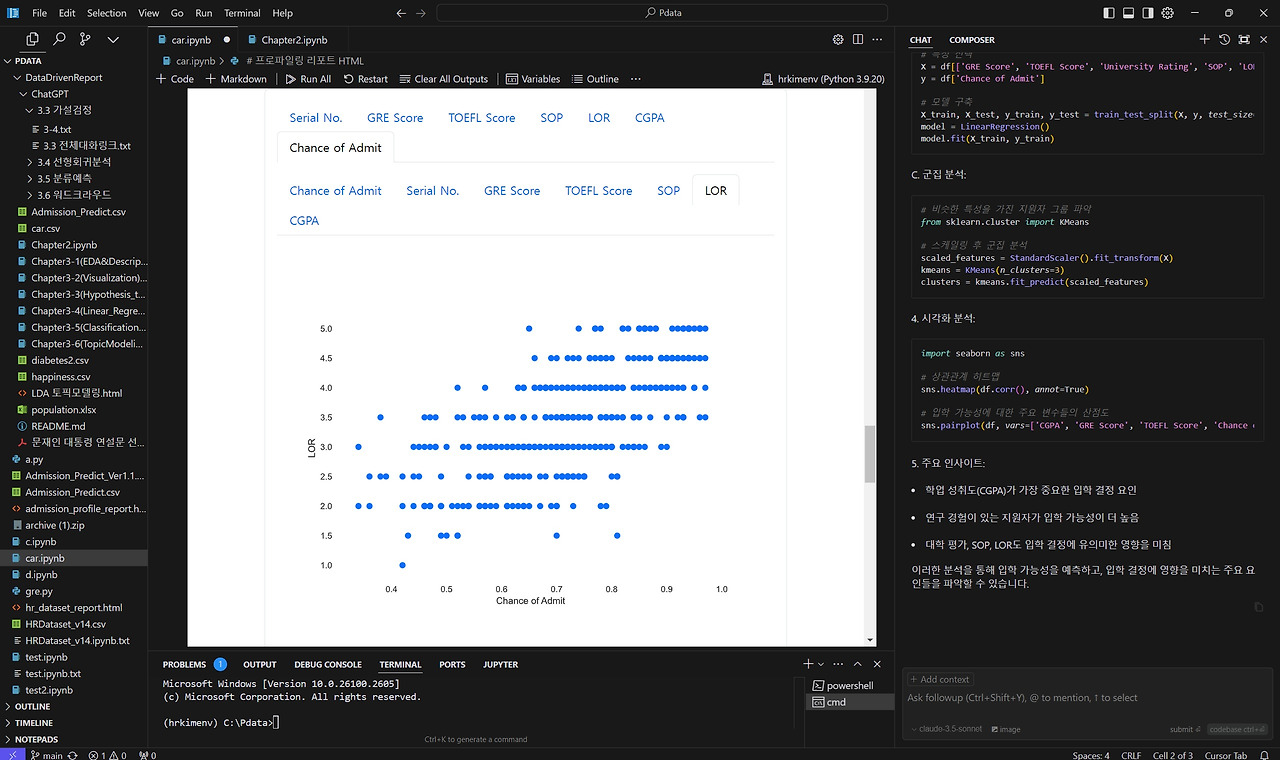Viewport: 1280px width, 760px height.
Task: Select the powershell terminal
Action: coord(850,686)
